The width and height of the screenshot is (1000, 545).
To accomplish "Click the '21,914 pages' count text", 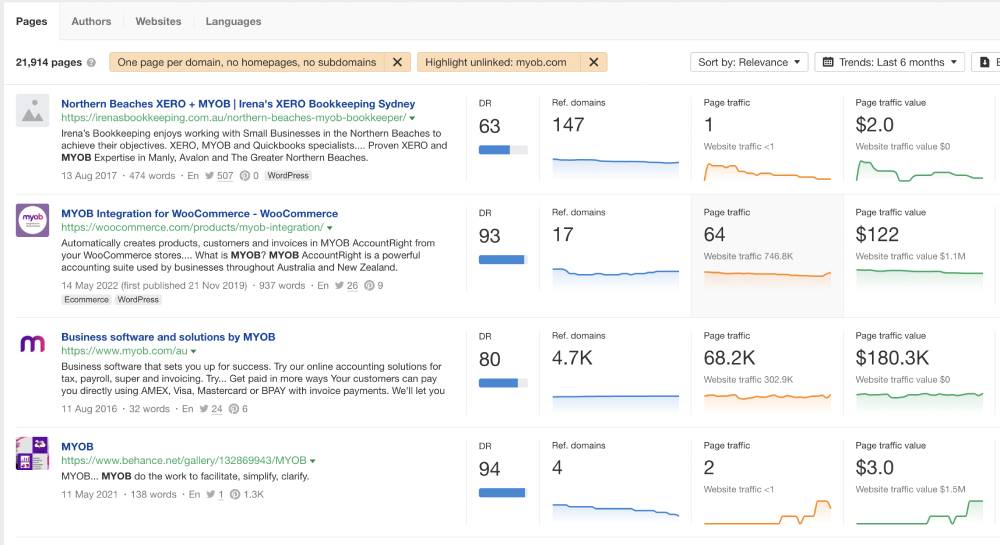I will pyautogui.click(x=48, y=62).
